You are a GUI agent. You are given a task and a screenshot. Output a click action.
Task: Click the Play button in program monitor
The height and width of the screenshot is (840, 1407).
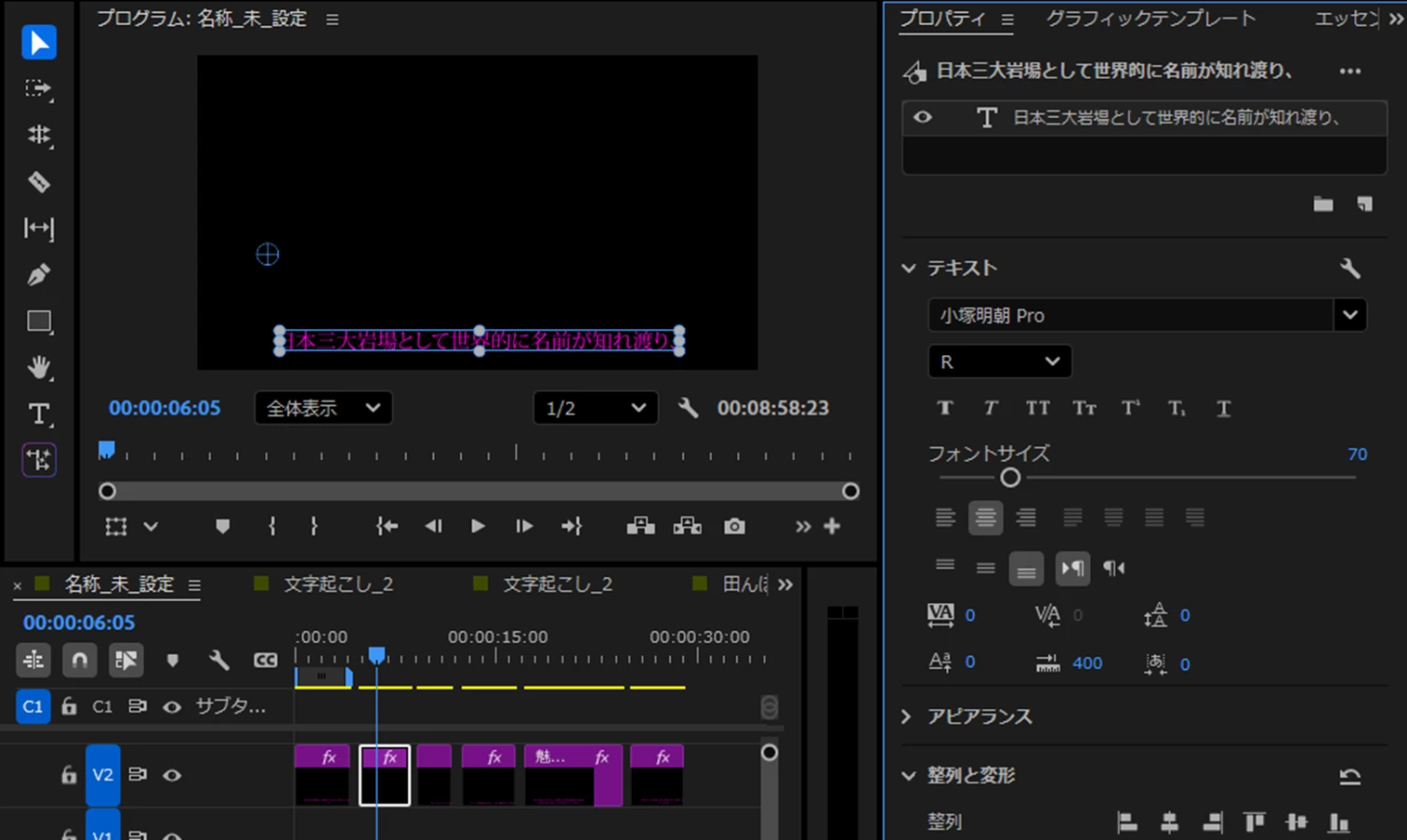click(478, 526)
